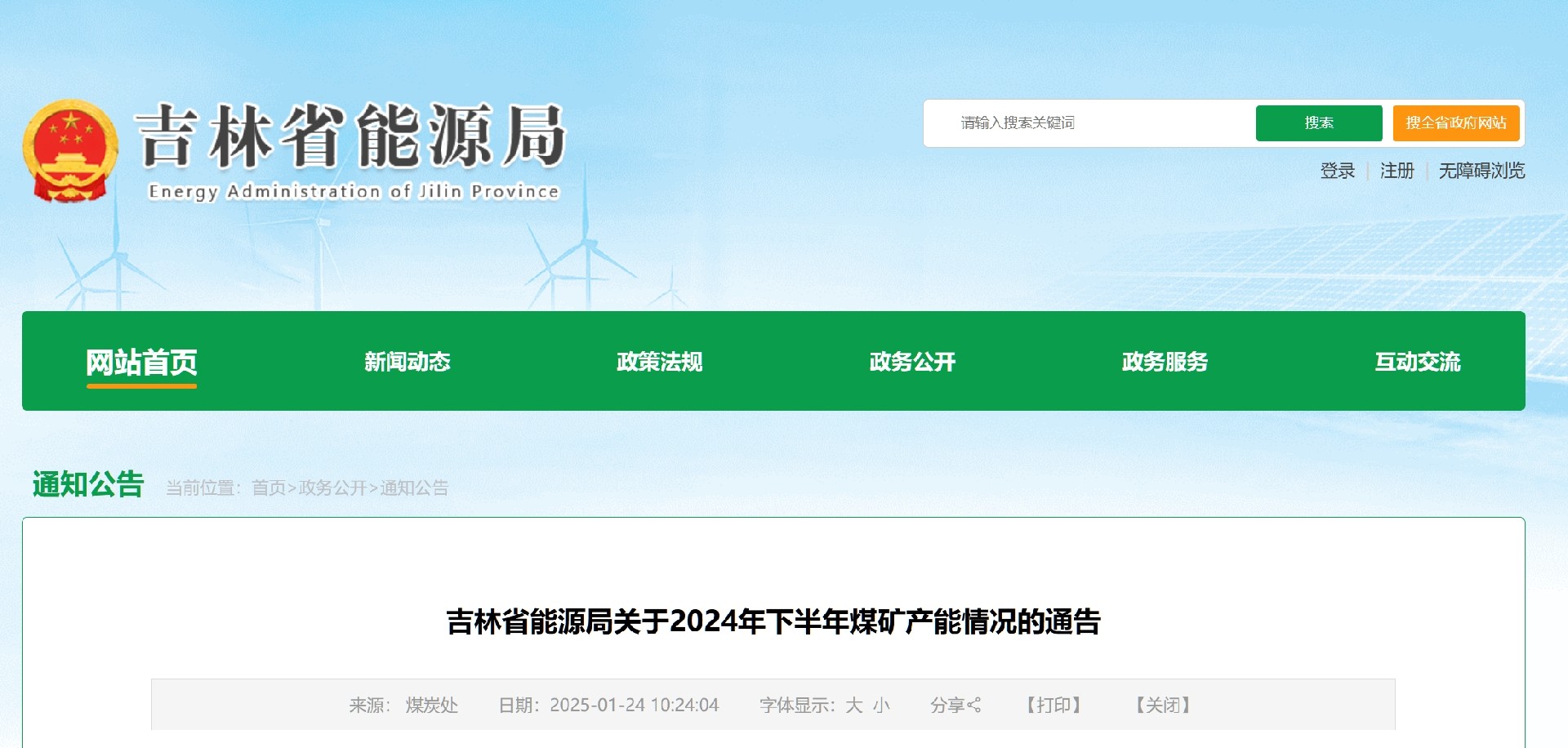
Task: Click the orange 搜全省政府网站 button
Action: pos(1455,123)
